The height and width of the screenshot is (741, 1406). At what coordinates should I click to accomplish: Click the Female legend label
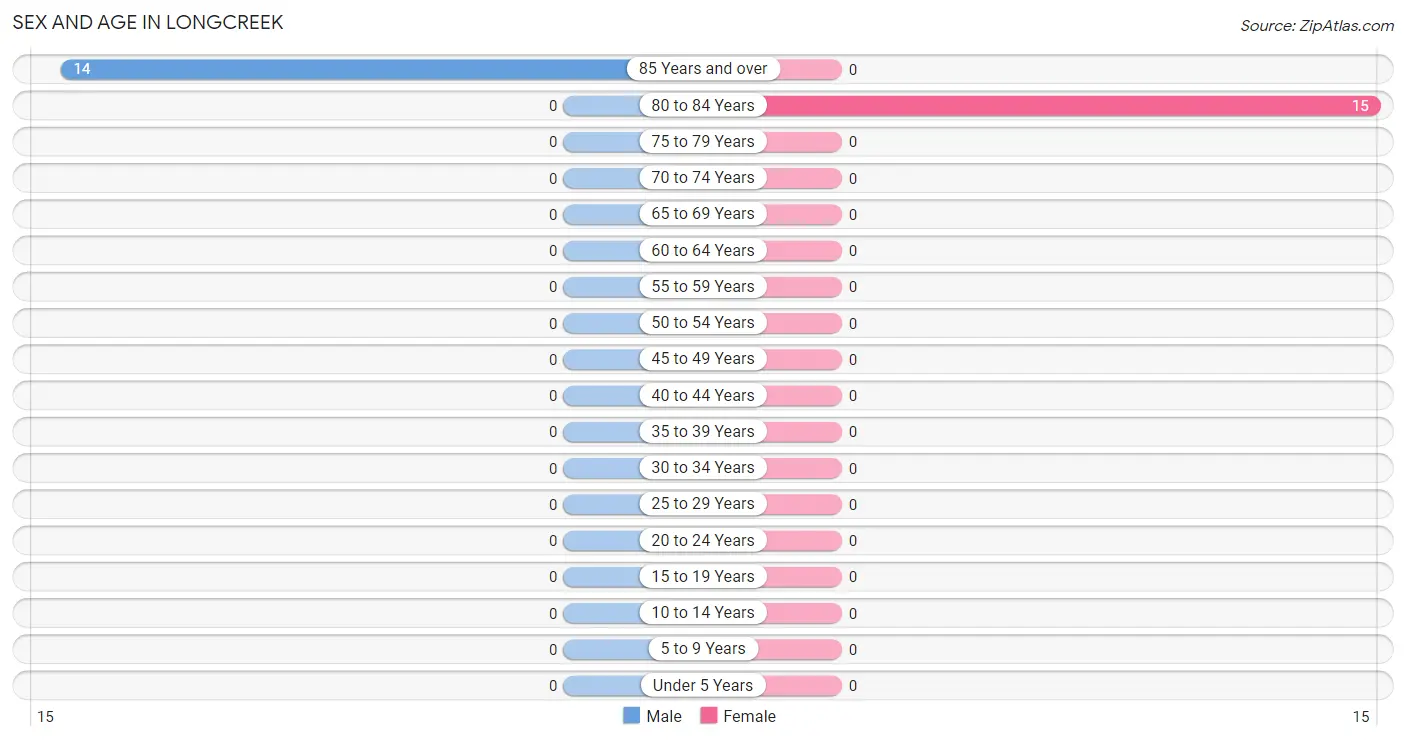tap(749, 716)
